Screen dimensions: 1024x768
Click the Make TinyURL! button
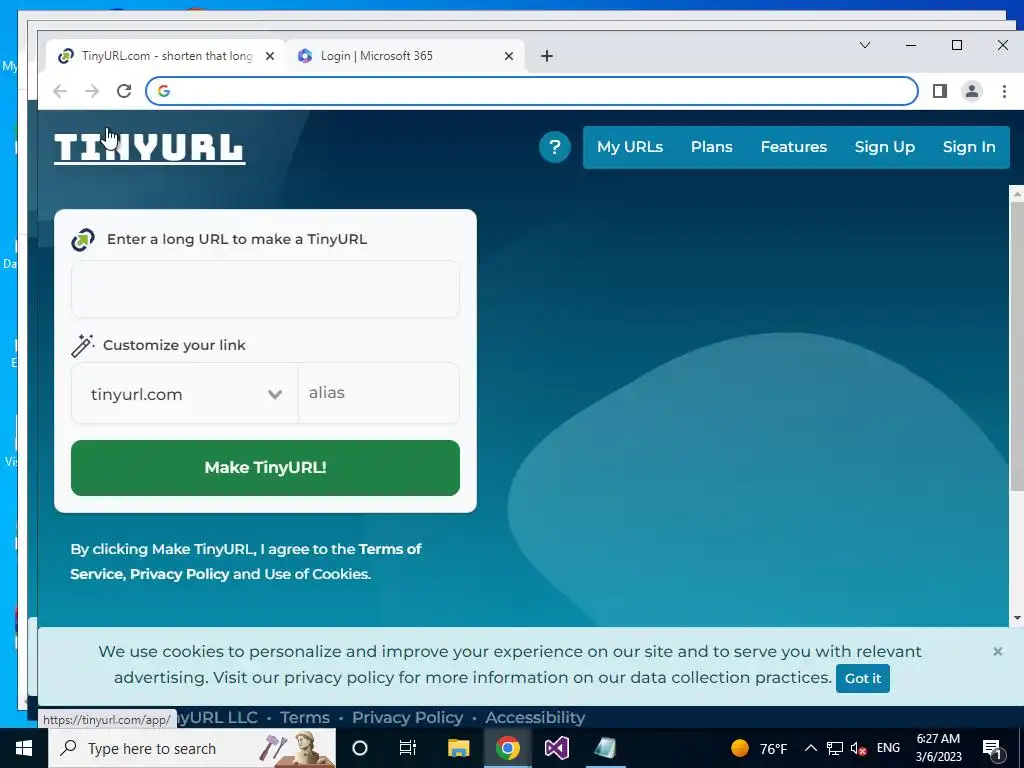click(265, 468)
